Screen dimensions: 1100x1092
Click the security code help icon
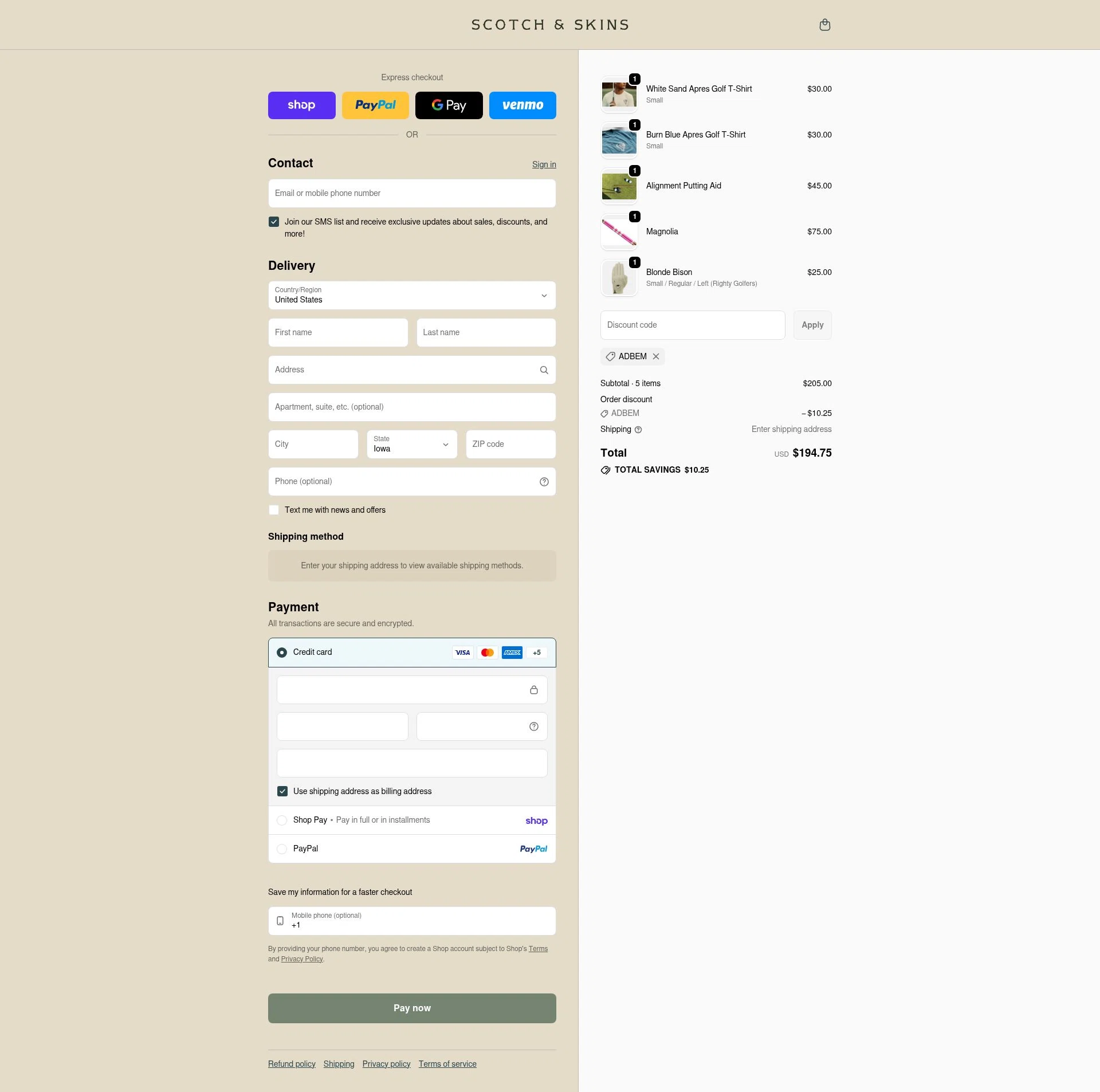[533, 726]
